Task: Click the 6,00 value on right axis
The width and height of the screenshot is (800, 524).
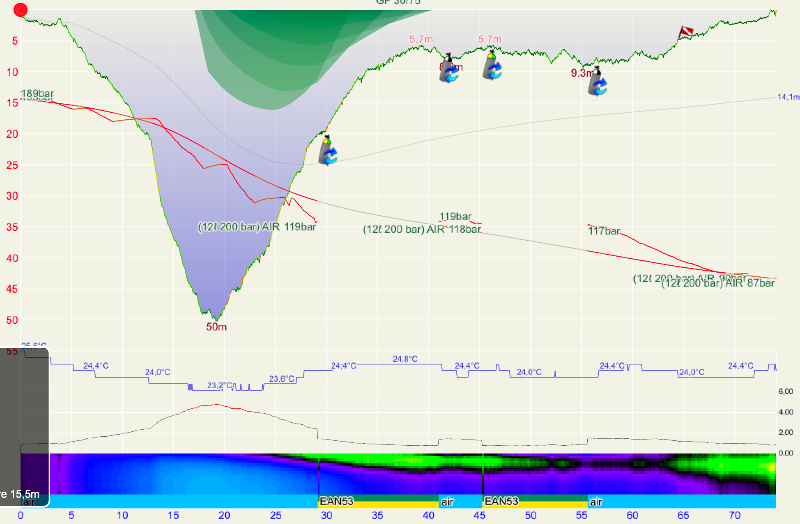Action: 786,391
